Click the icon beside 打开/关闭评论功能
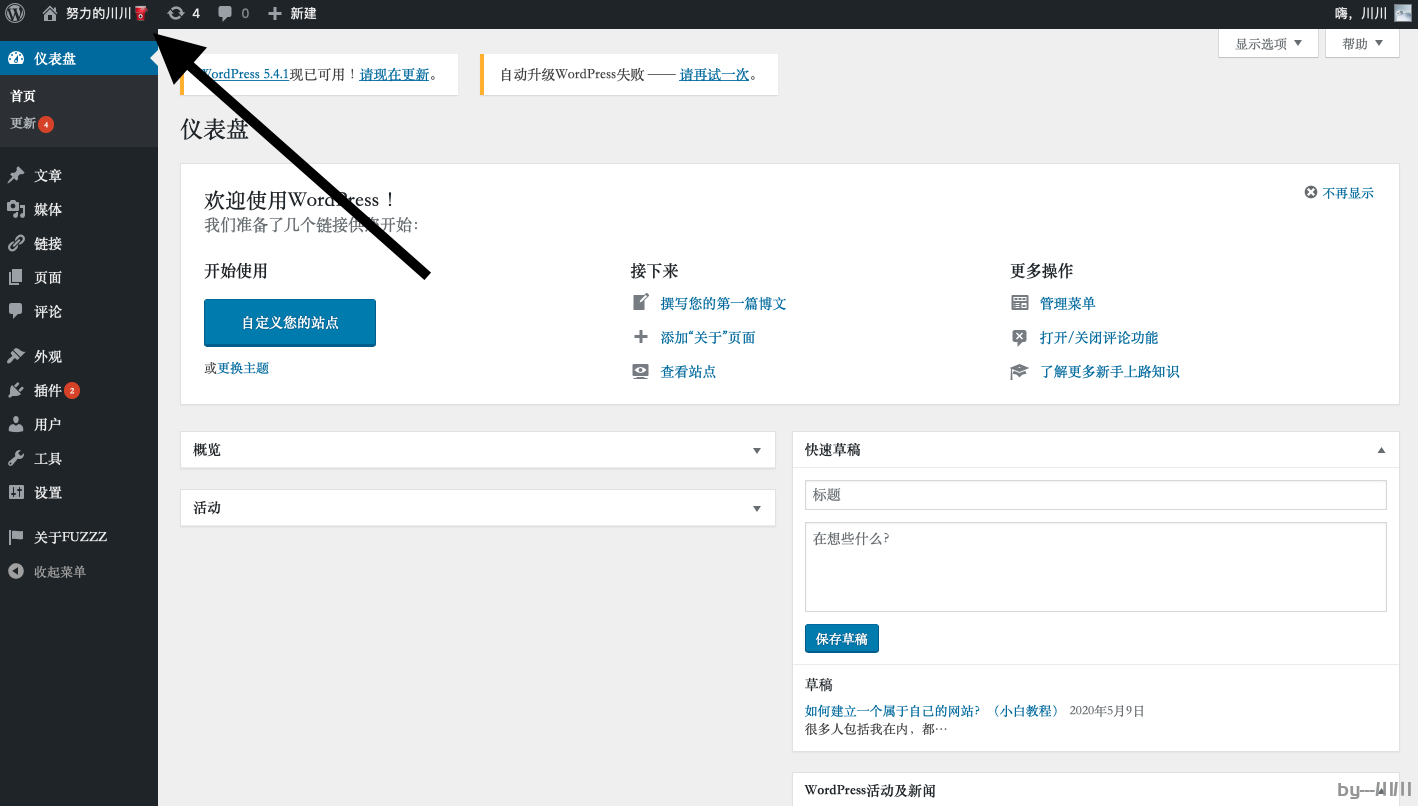The width and height of the screenshot is (1418, 806). [1019, 337]
